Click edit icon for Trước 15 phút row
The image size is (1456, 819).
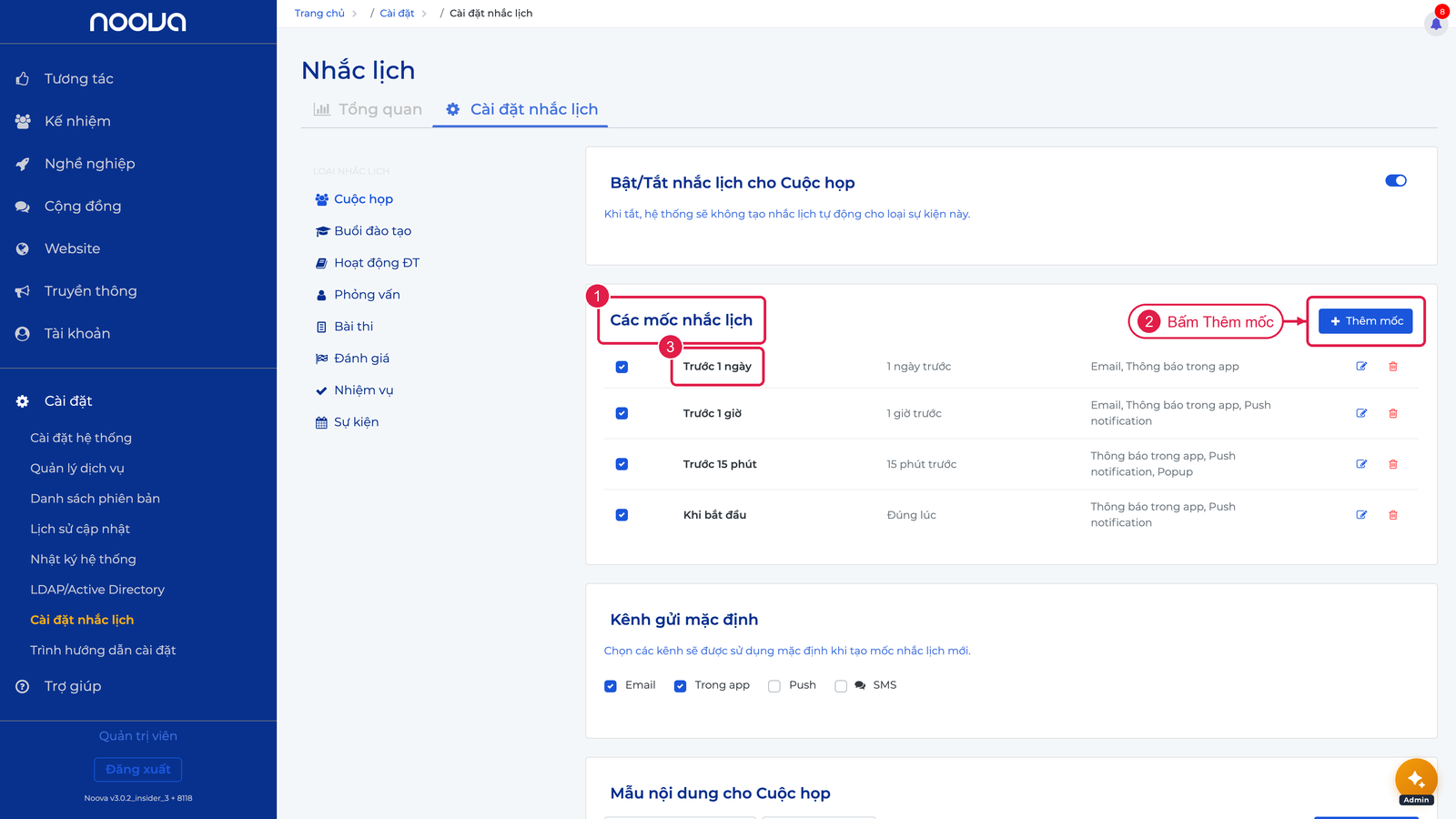[1361, 464]
